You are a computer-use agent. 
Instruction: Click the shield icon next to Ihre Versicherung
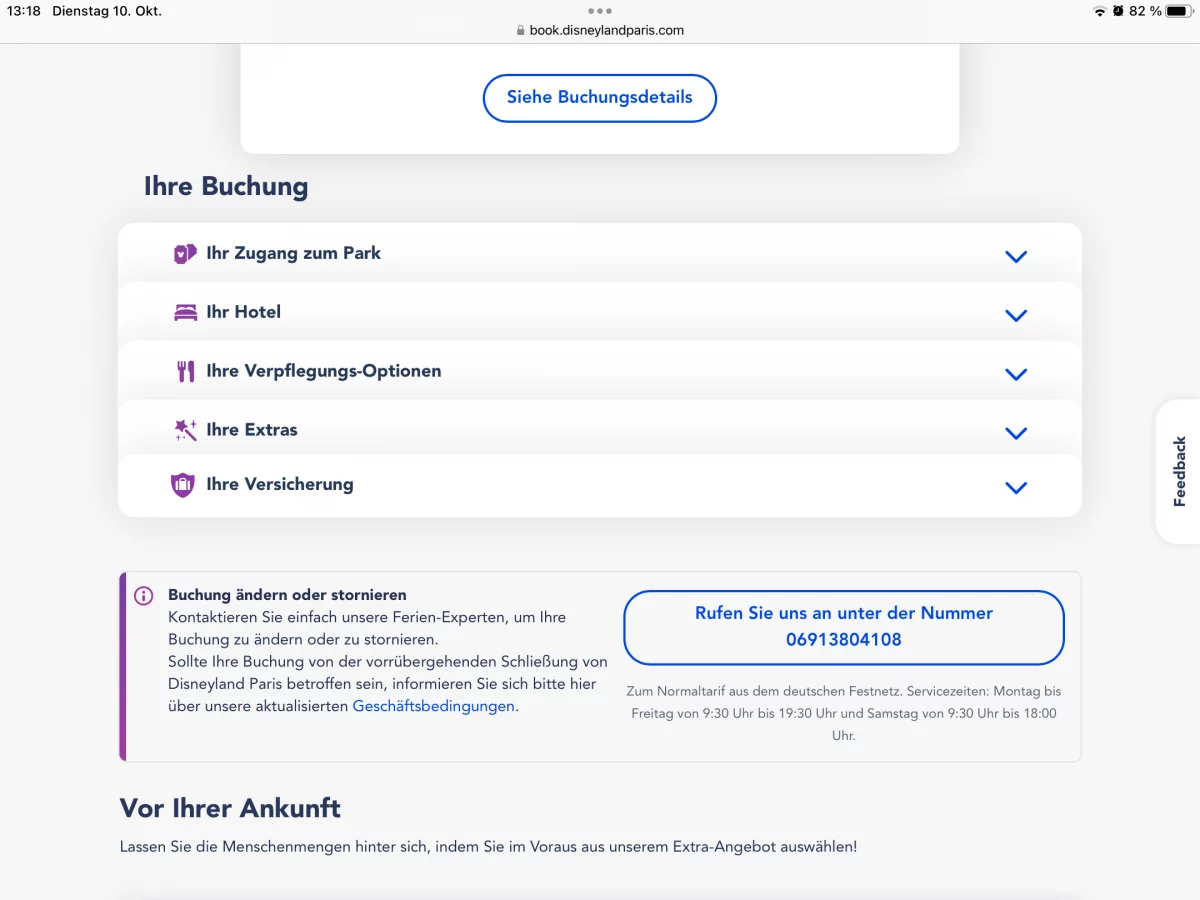tap(182, 485)
